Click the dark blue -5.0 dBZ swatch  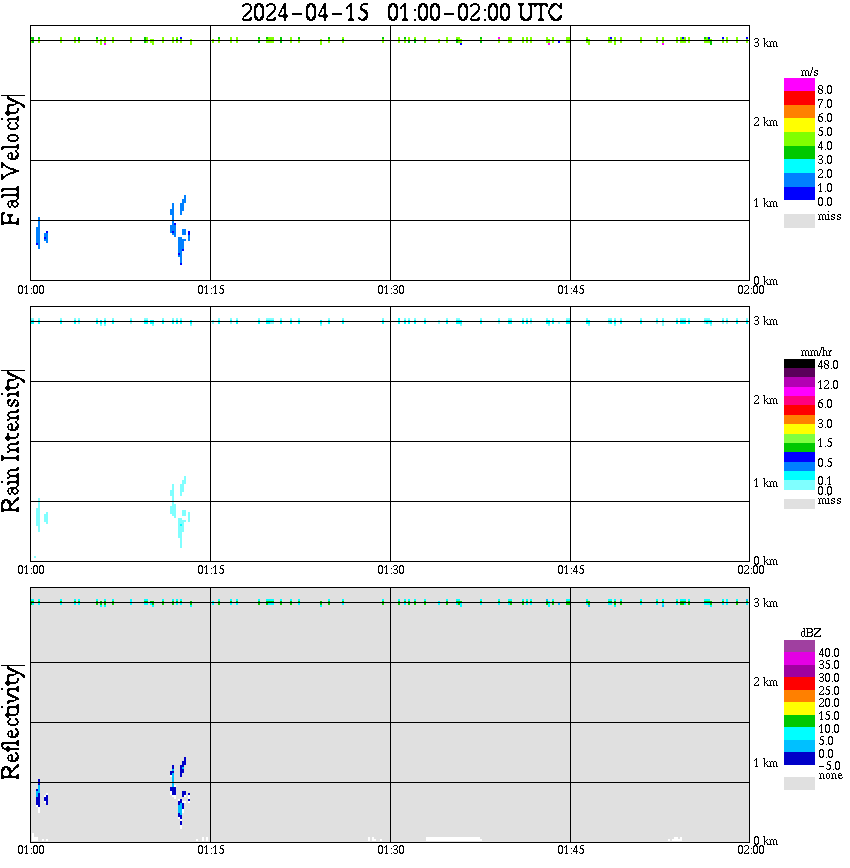click(x=799, y=758)
